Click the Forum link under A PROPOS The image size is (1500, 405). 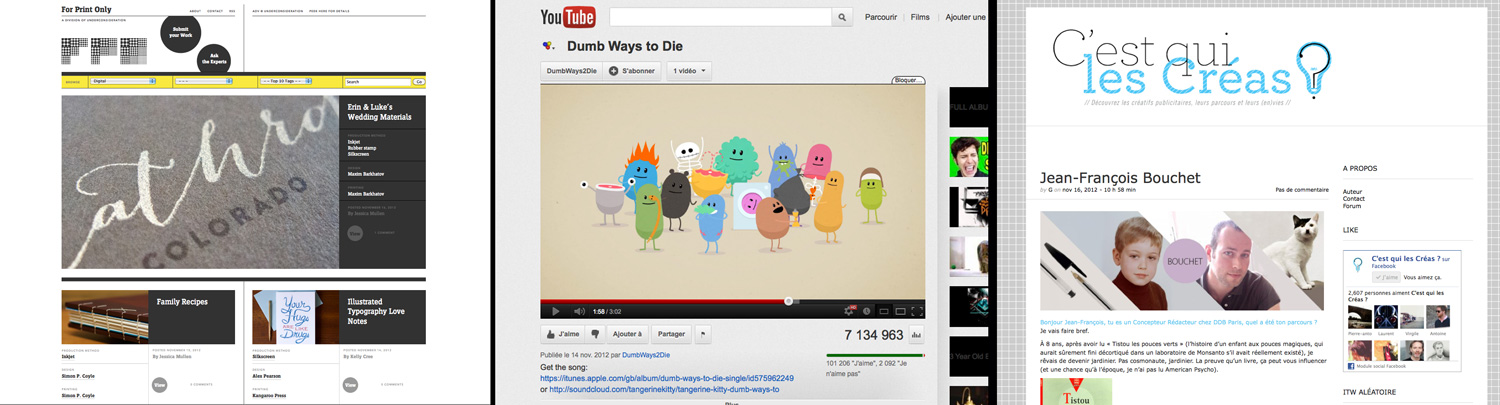[1352, 205]
